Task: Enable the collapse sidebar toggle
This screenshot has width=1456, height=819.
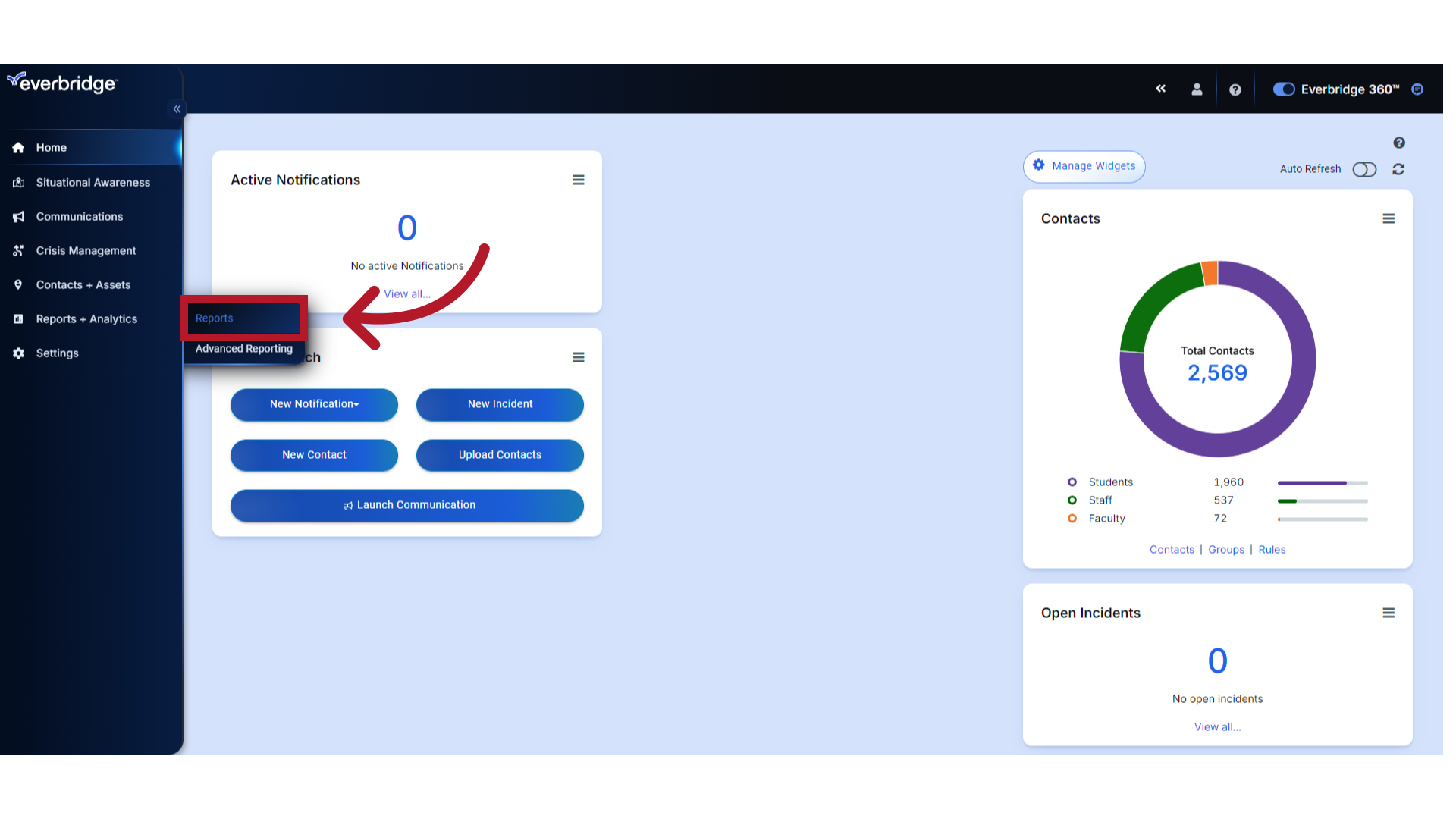Action: 177,109
